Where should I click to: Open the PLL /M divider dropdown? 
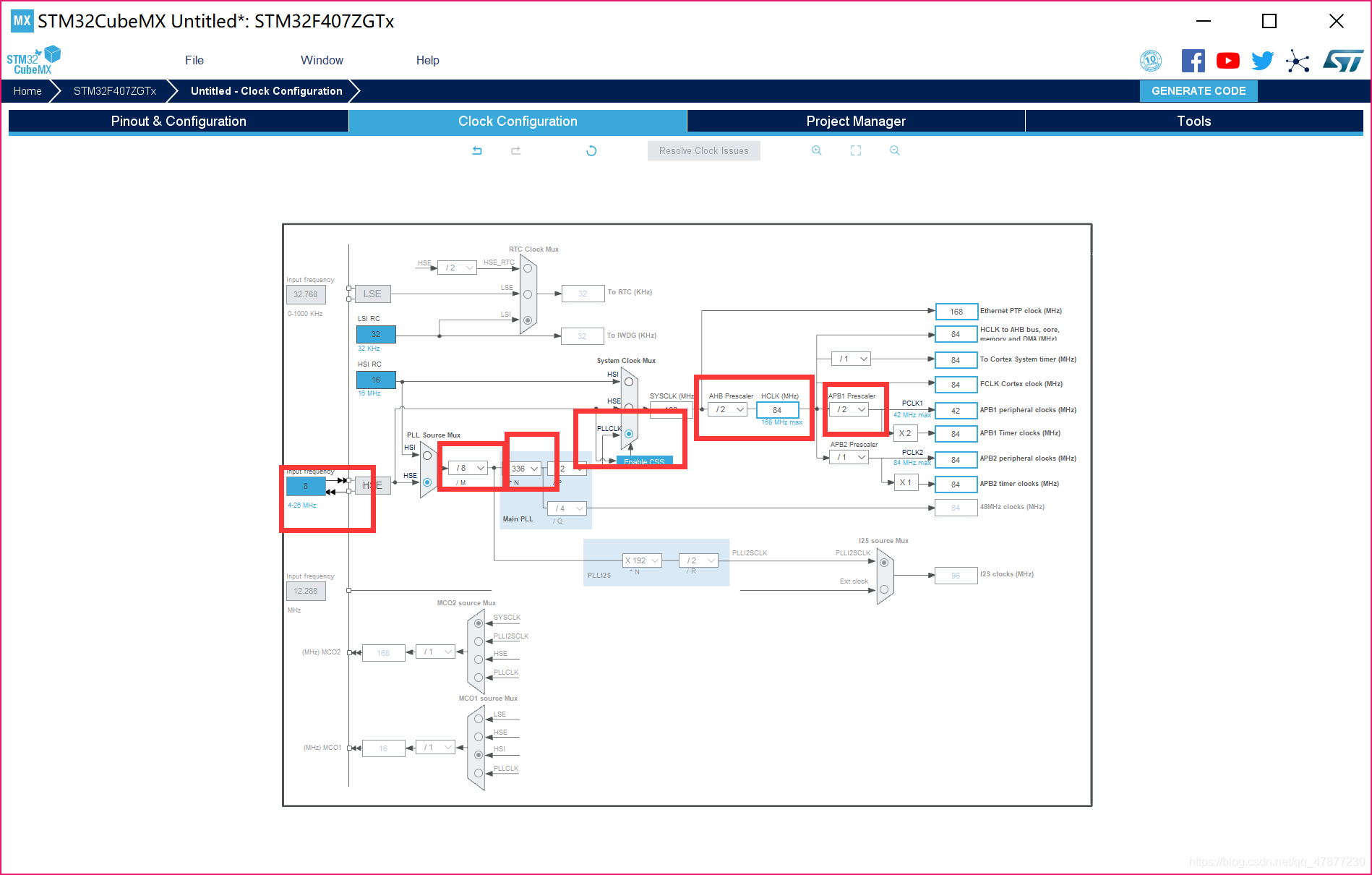468,468
